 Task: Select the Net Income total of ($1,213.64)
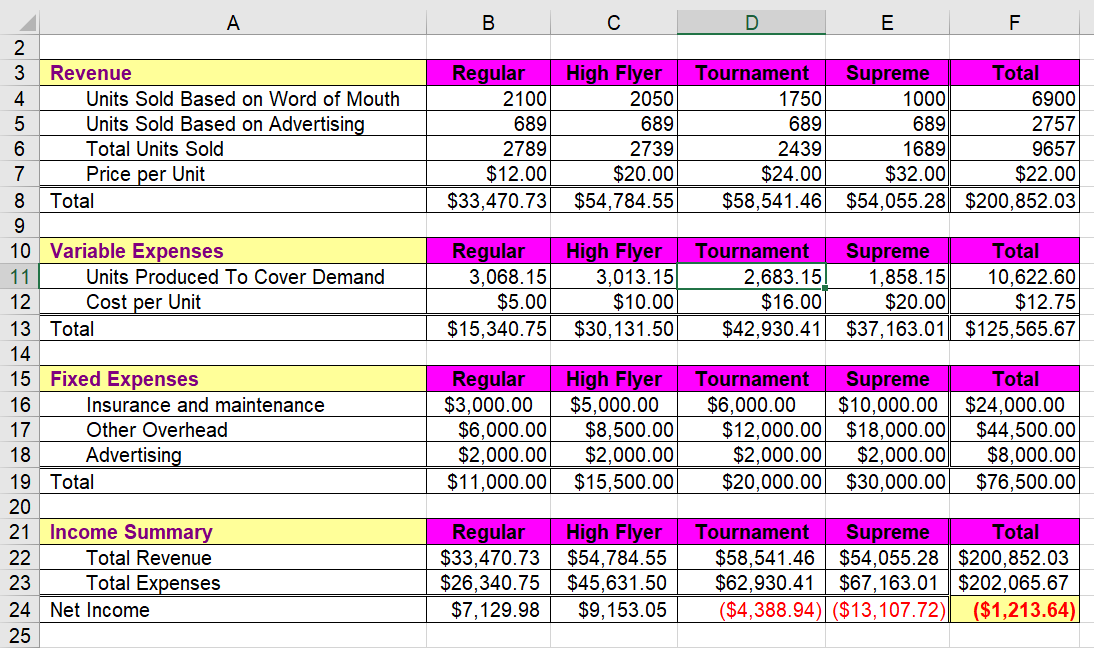1014,609
